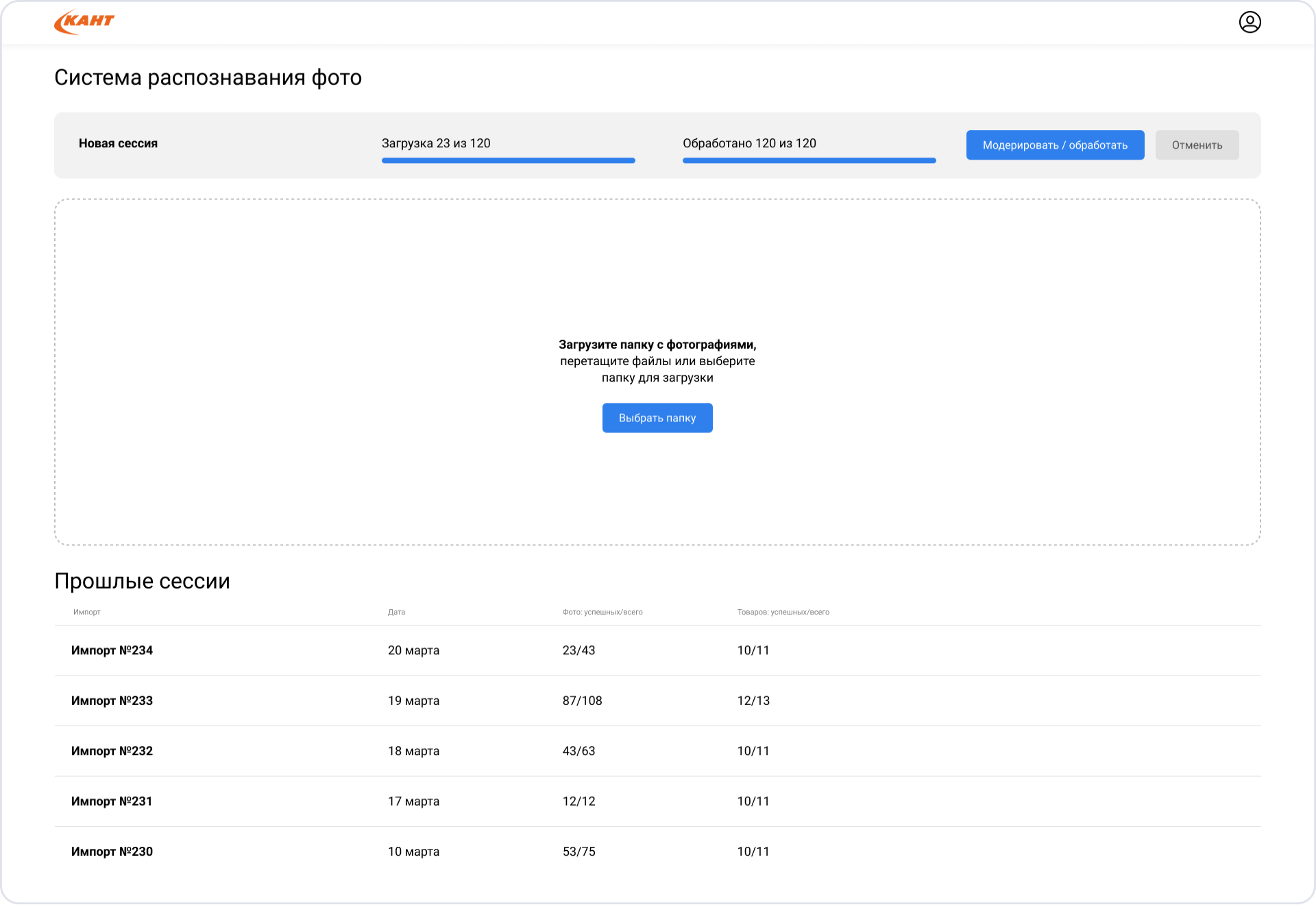Click Товаров: успешных/всего column header

(x=783, y=612)
